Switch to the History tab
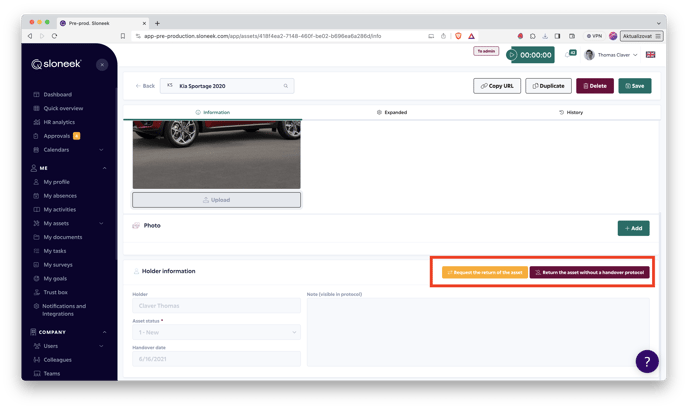 point(570,112)
